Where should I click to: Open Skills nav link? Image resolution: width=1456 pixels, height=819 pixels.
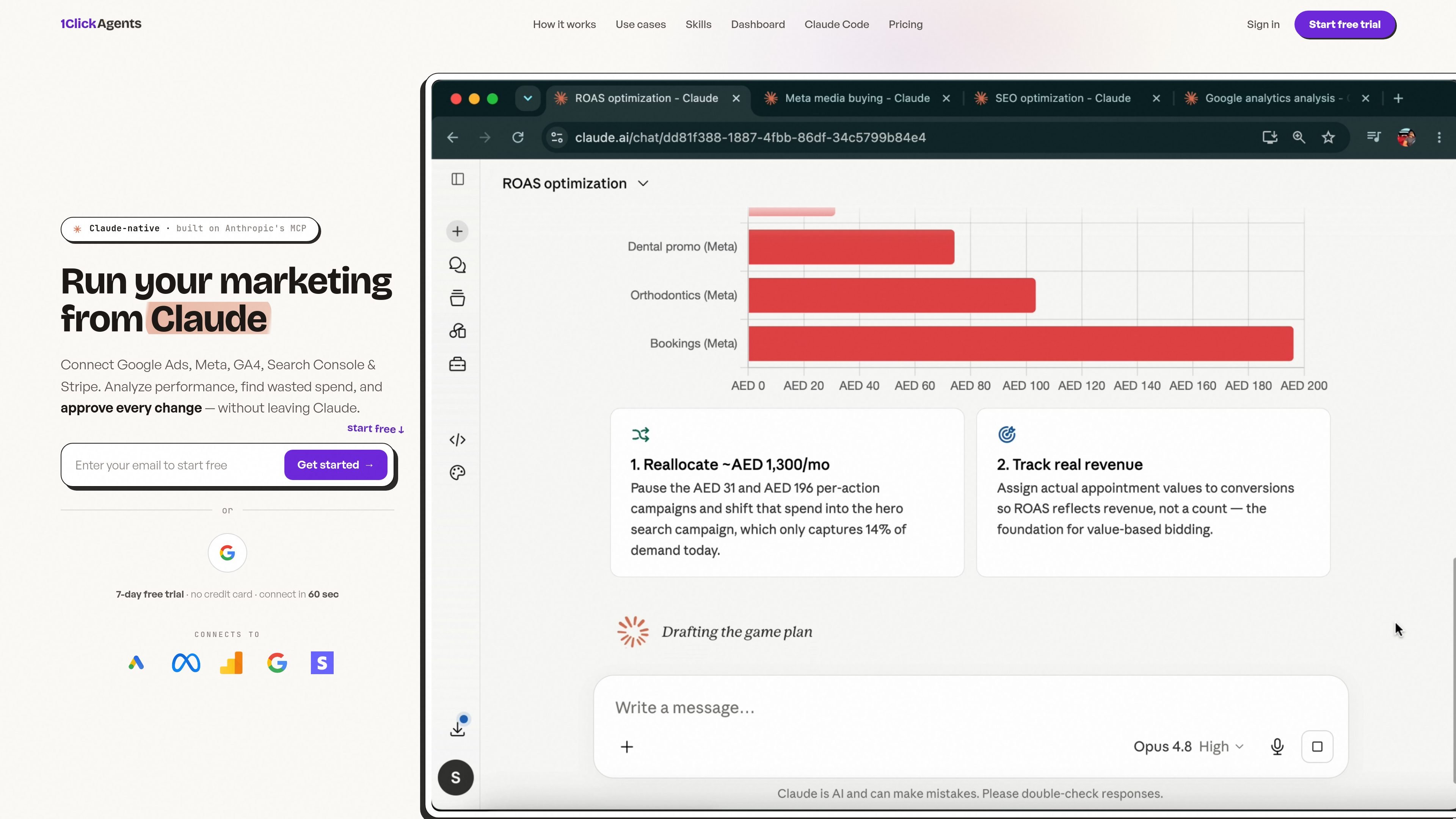click(x=698, y=24)
